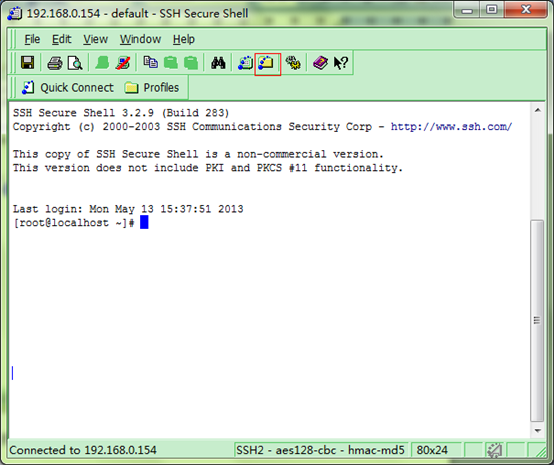Click the 'non-commercial version' text line
Screen dimensions: 554x465
[198, 154]
